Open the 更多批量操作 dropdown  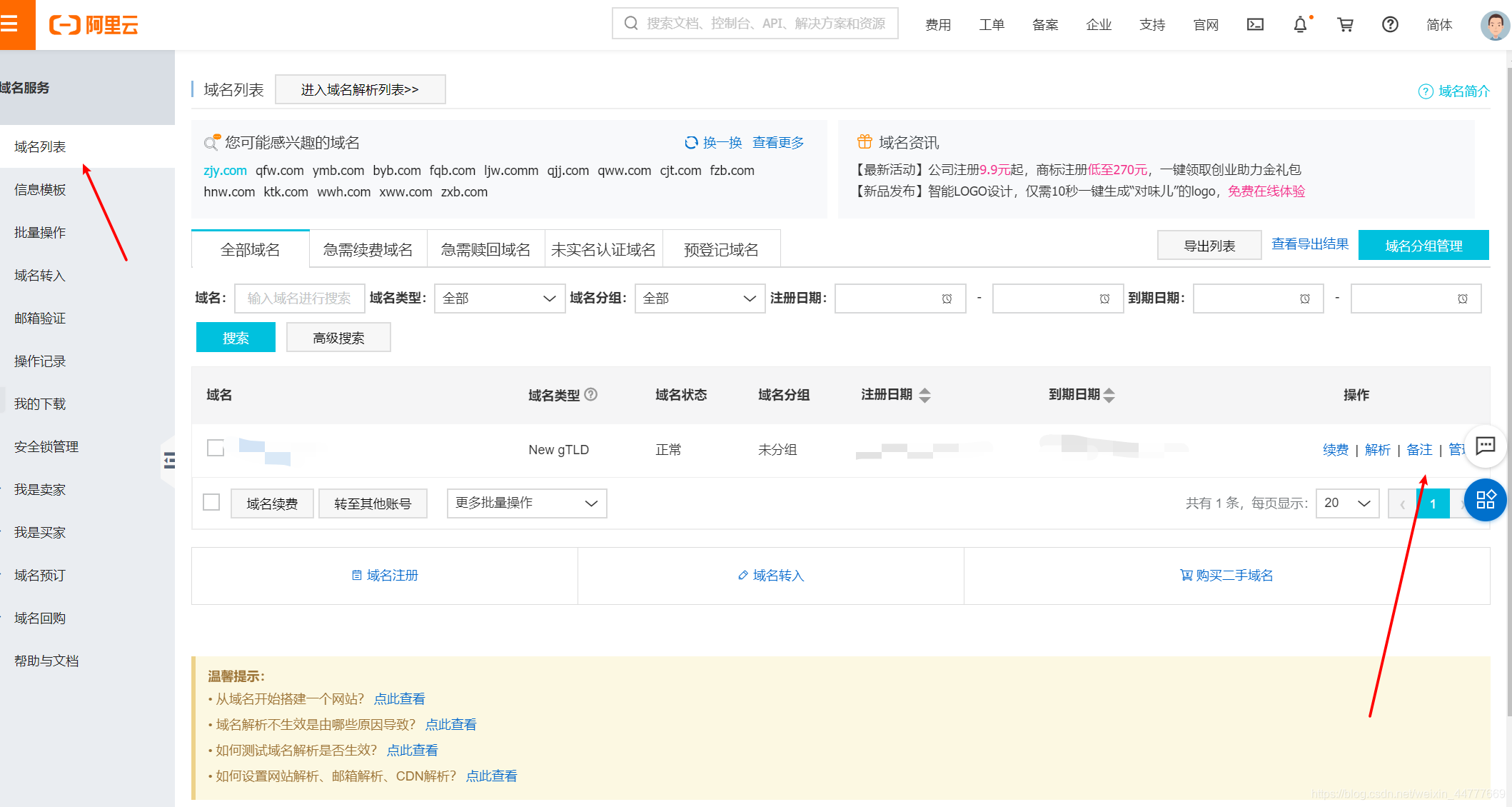(x=527, y=503)
